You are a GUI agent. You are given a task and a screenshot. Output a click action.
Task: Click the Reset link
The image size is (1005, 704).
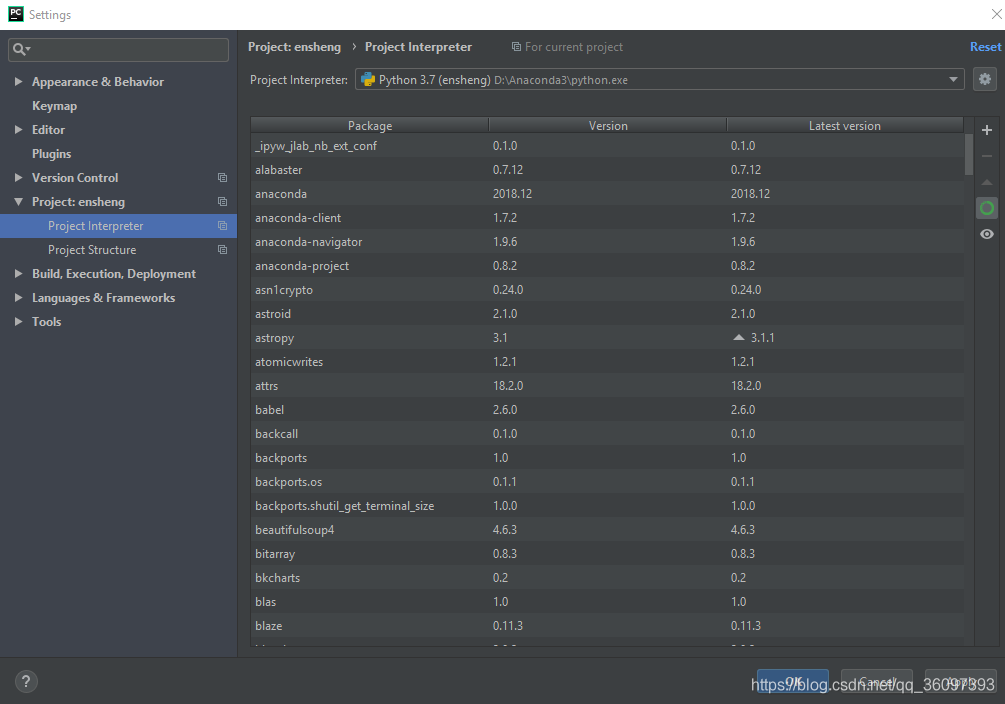pyautogui.click(x=985, y=47)
